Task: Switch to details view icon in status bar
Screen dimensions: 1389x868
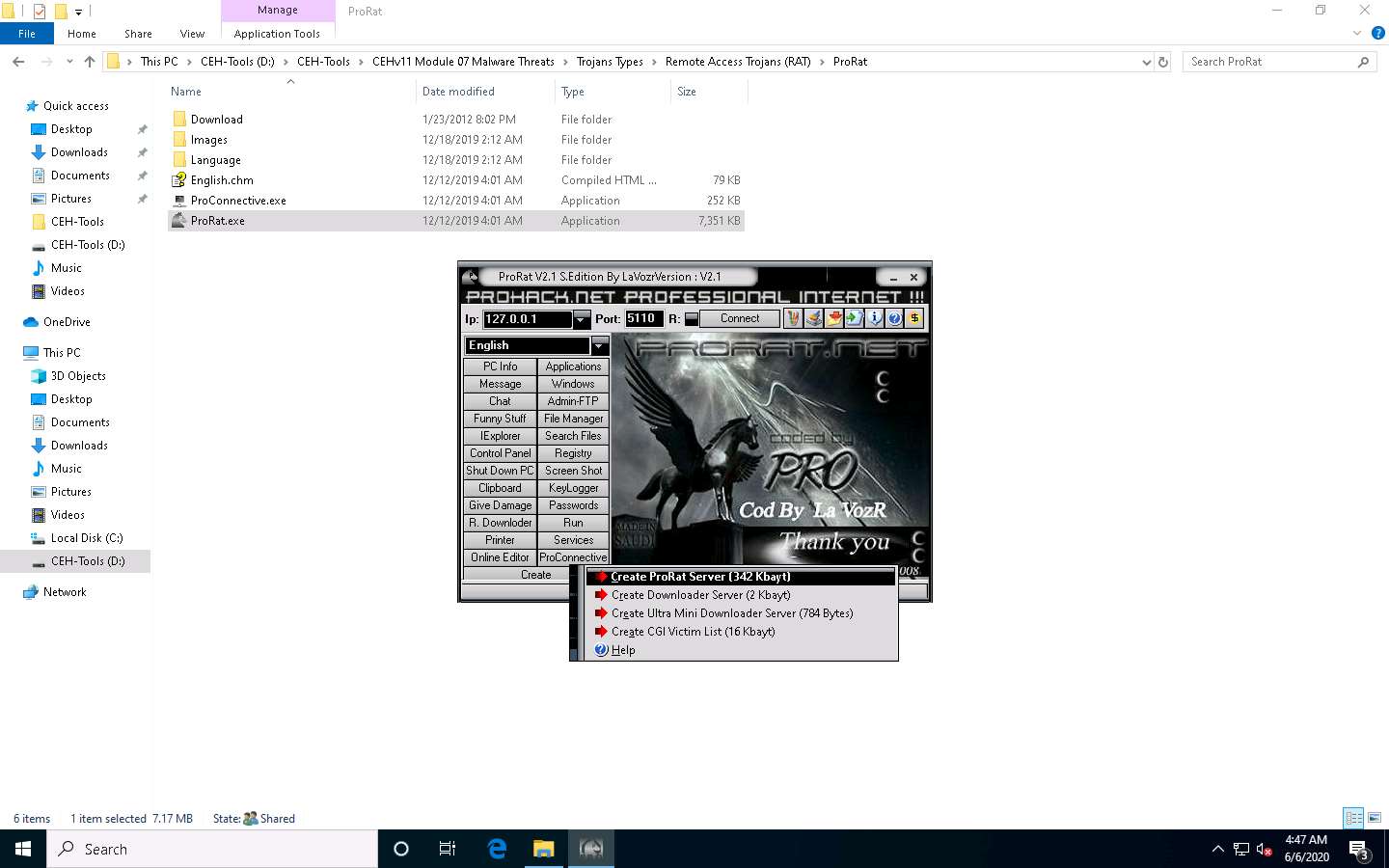Action: tap(1354, 818)
